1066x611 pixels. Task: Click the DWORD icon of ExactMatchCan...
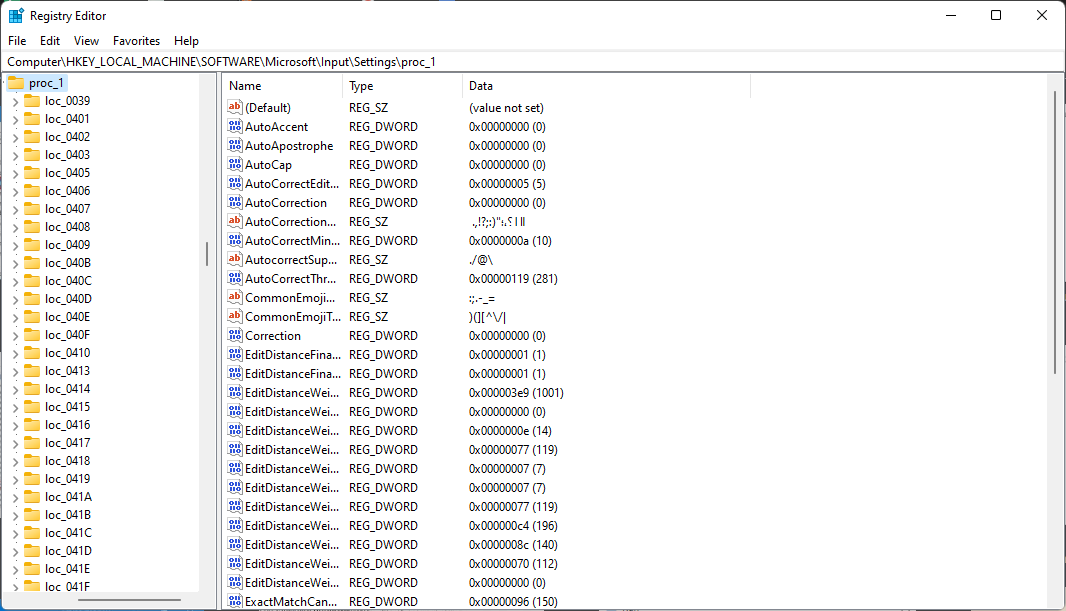pos(235,601)
